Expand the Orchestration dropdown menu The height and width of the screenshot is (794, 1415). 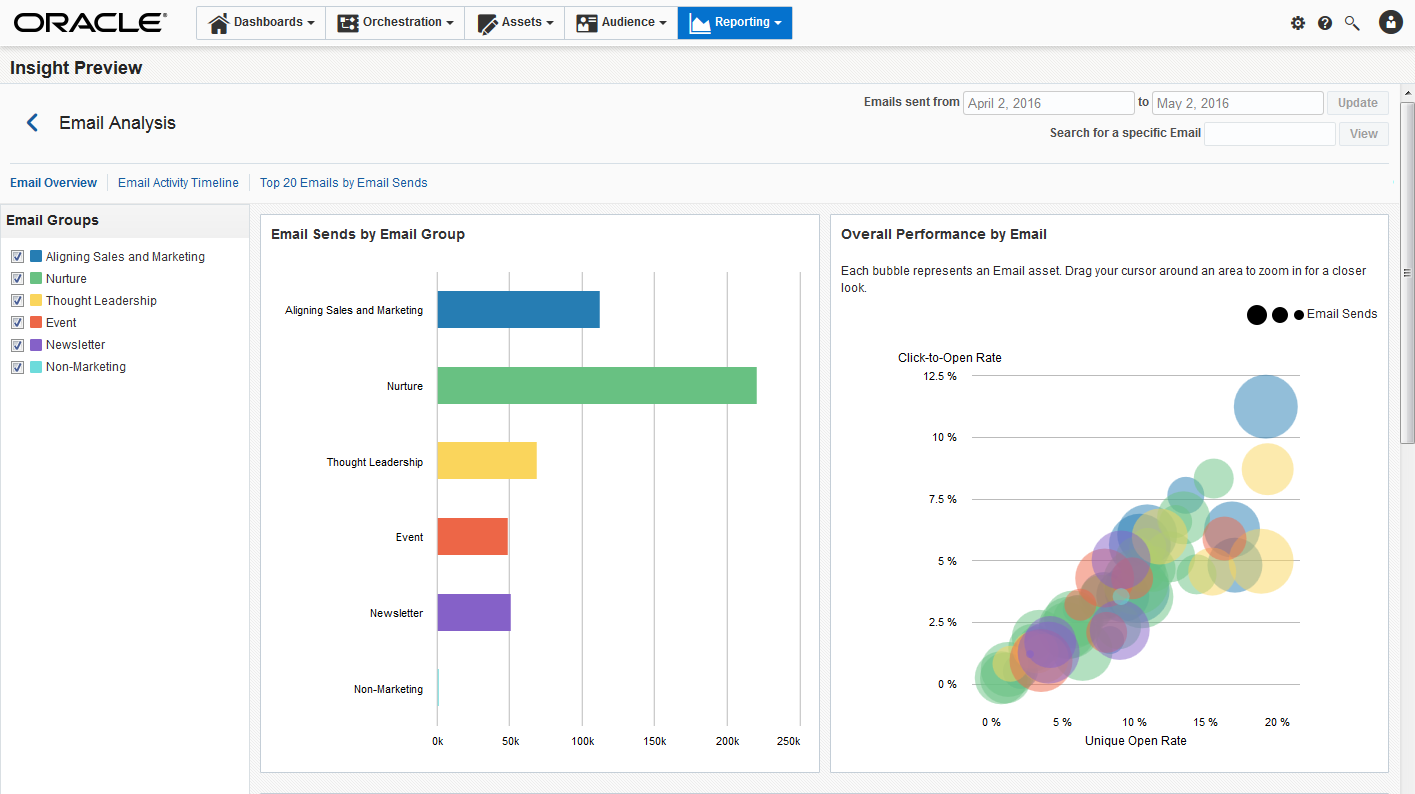(x=395, y=23)
